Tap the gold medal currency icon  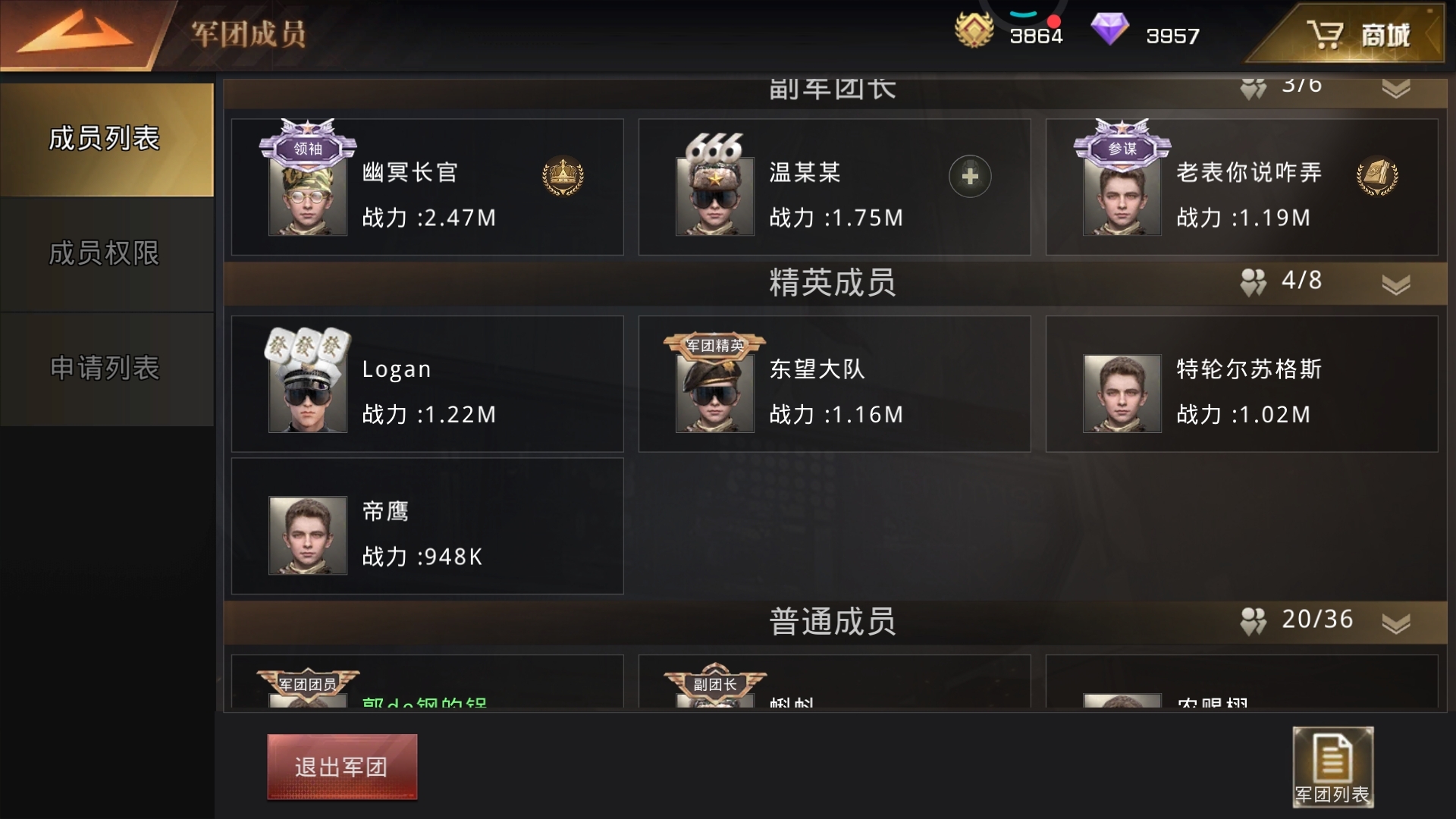pos(974,30)
